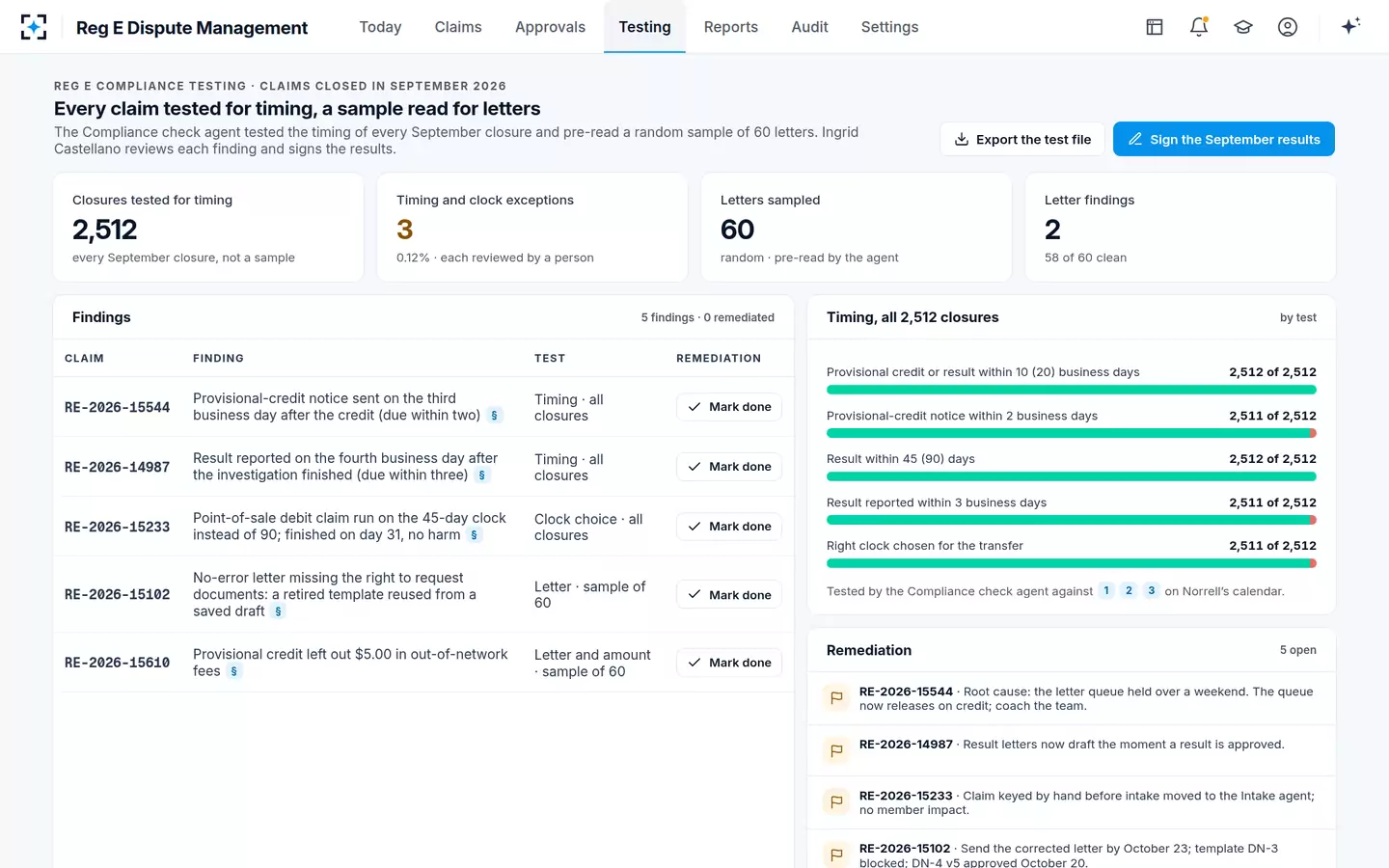
Task: Open citation icon on RE-2026-15102 finding
Action: pyautogui.click(x=278, y=611)
